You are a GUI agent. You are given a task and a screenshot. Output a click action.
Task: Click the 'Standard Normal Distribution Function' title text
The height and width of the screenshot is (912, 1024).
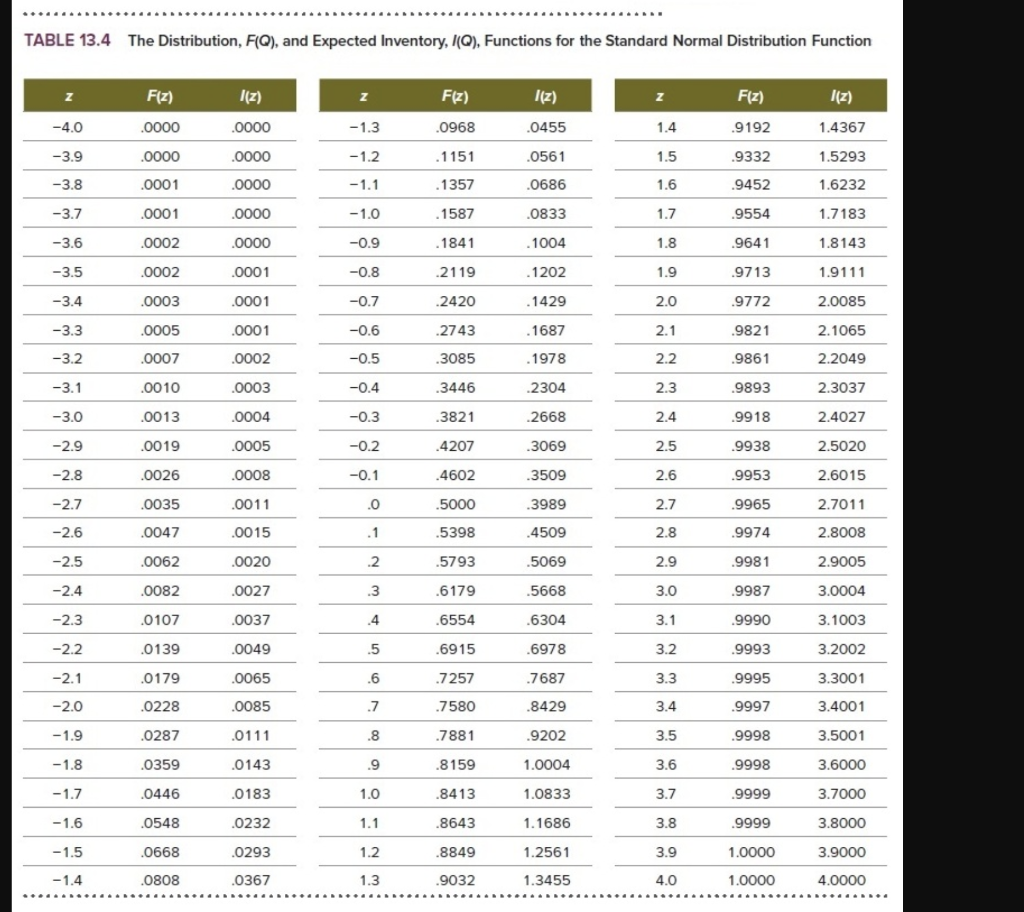tap(738, 41)
